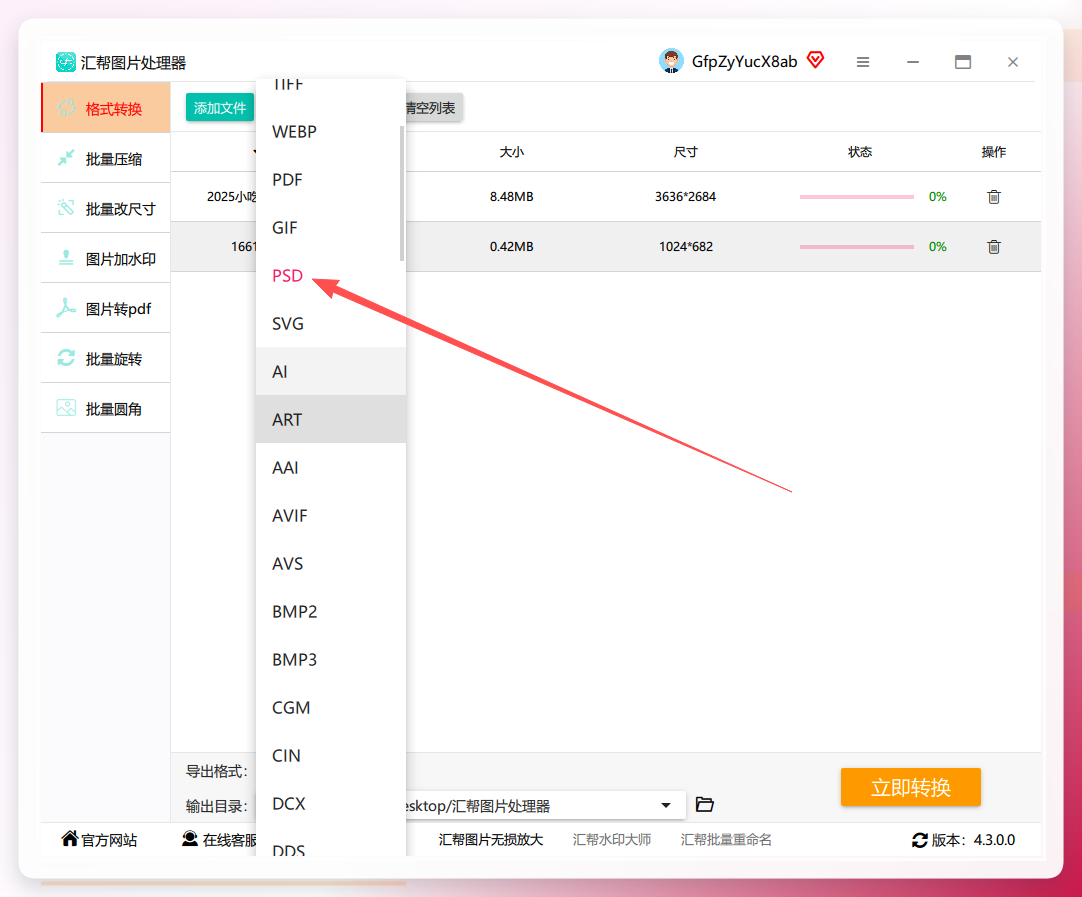Expand the output directory dropdown arrow
Screen dimensions: 1082x897
coord(666,805)
